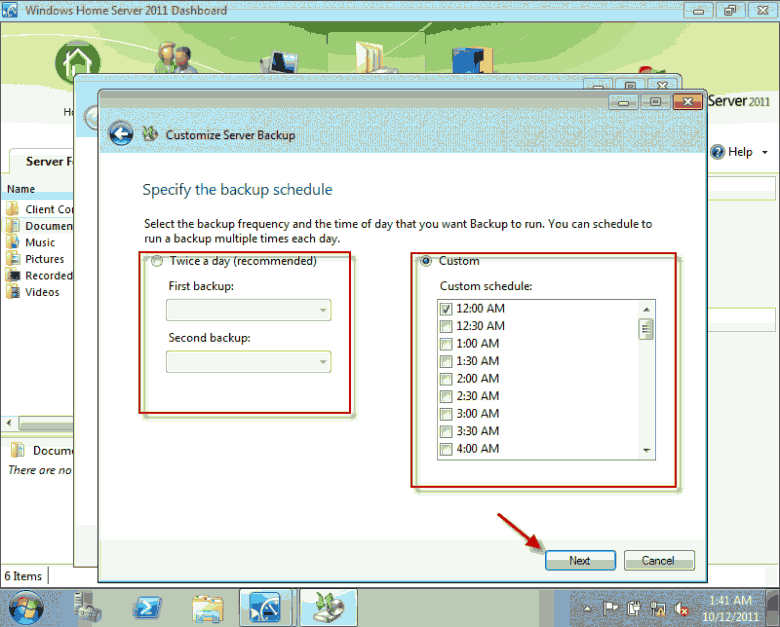Image resolution: width=780 pixels, height=627 pixels.
Task: Click the scroll down arrow of schedule list
Action: (x=646, y=450)
